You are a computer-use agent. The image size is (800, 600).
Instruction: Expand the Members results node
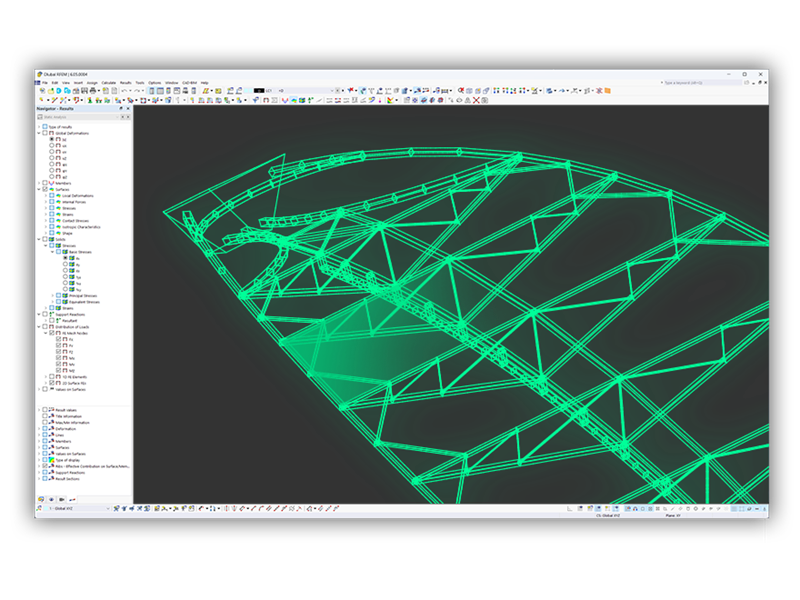pyautogui.click(x=39, y=183)
